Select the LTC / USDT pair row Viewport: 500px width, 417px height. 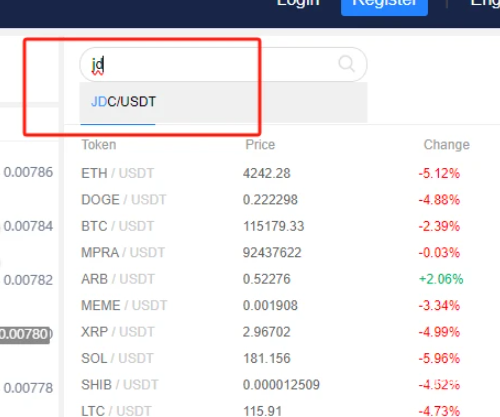(282, 410)
